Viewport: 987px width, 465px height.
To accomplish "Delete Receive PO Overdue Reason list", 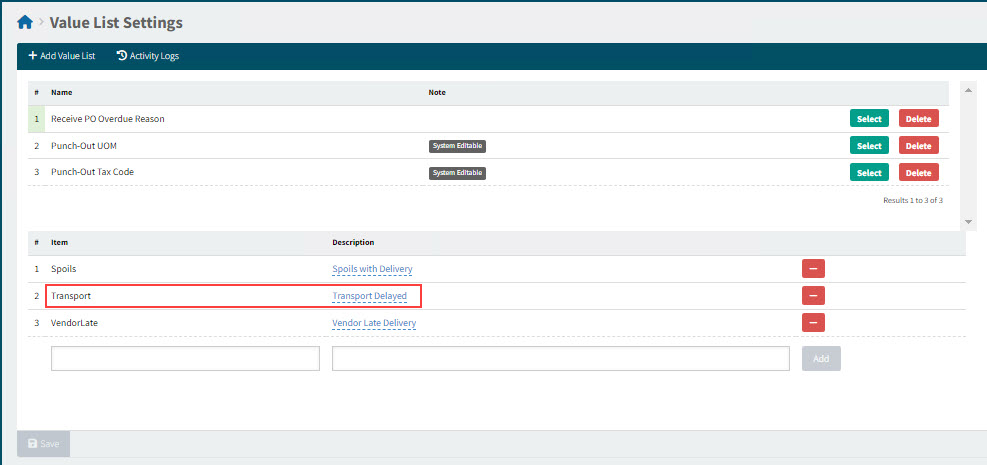I will pyautogui.click(x=918, y=119).
